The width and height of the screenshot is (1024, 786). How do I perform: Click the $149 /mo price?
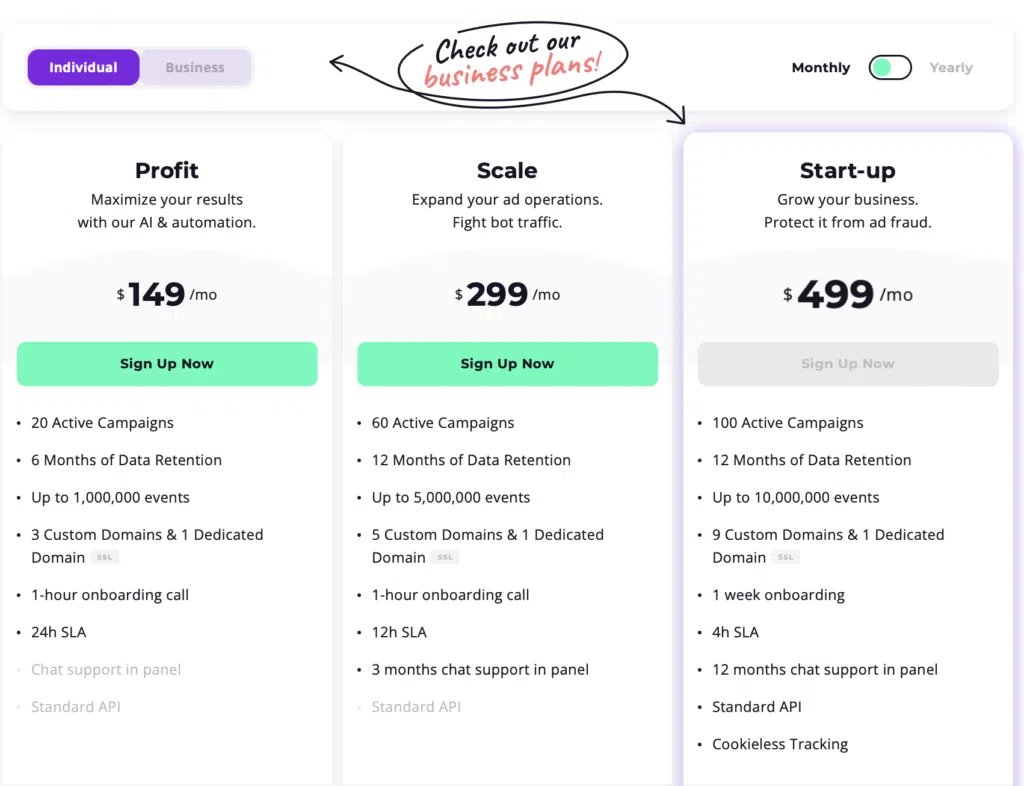pyautogui.click(x=167, y=294)
